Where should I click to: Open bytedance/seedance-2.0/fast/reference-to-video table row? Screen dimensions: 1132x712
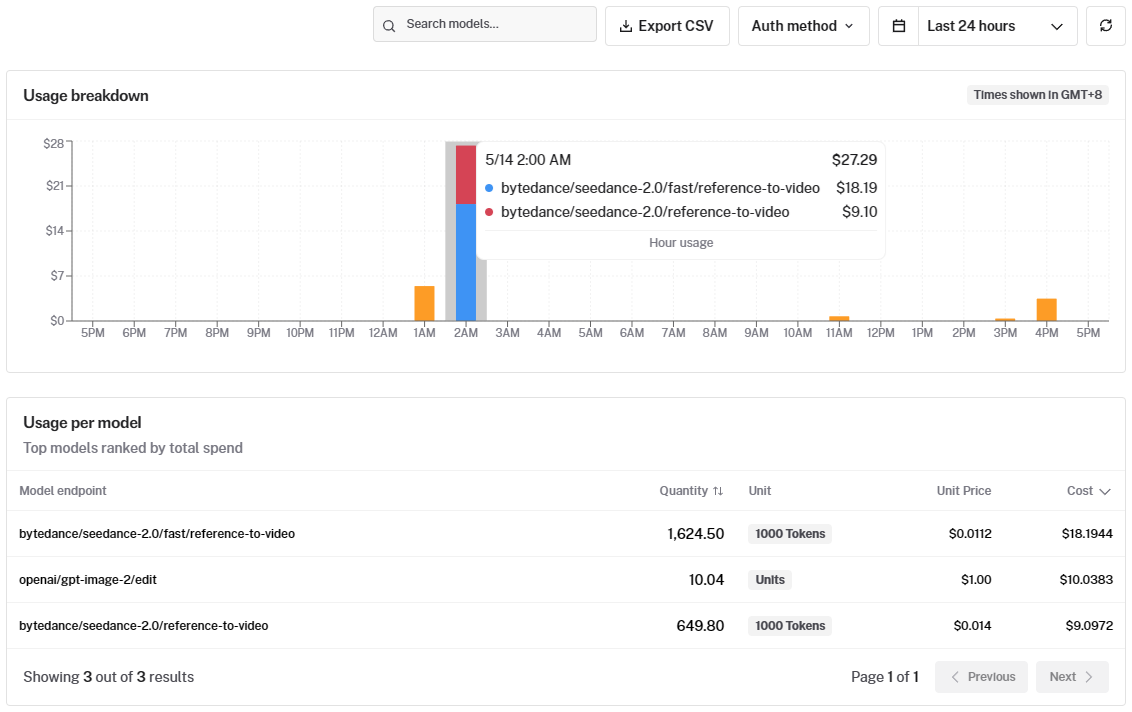[x=566, y=534]
